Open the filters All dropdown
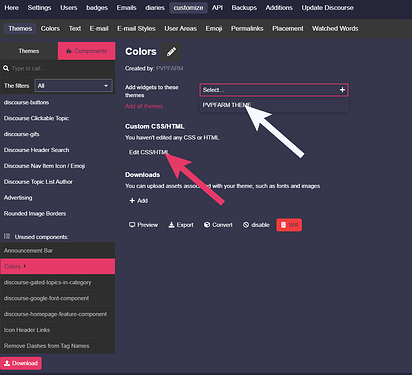This screenshot has width=412, height=375. pos(73,86)
